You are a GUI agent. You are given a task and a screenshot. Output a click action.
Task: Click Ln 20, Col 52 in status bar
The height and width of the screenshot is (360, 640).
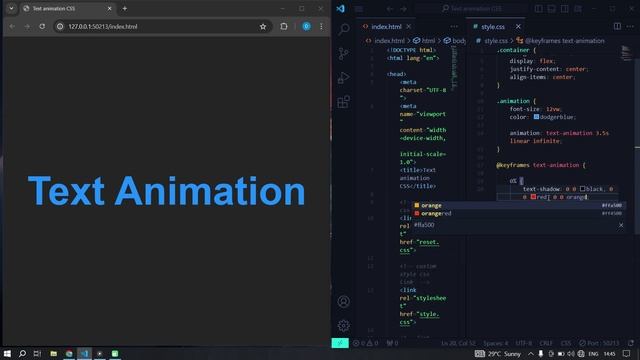pyautogui.click(x=458, y=343)
